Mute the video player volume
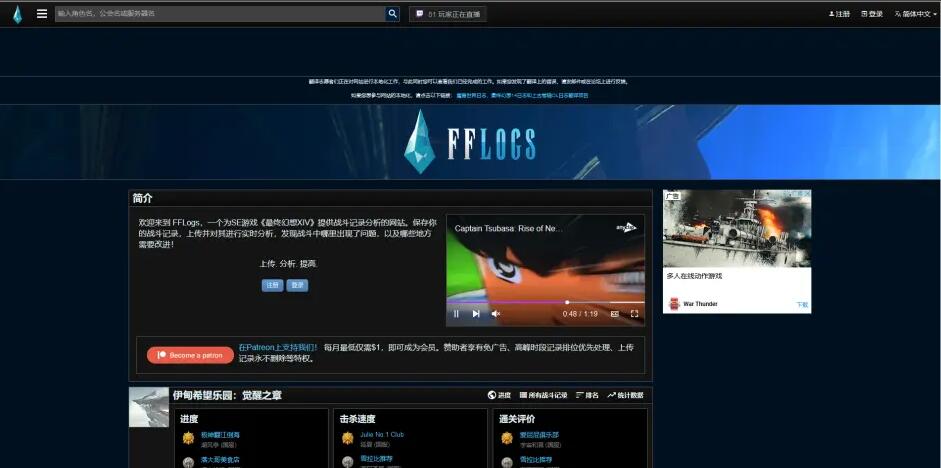941x468 pixels. [x=495, y=314]
